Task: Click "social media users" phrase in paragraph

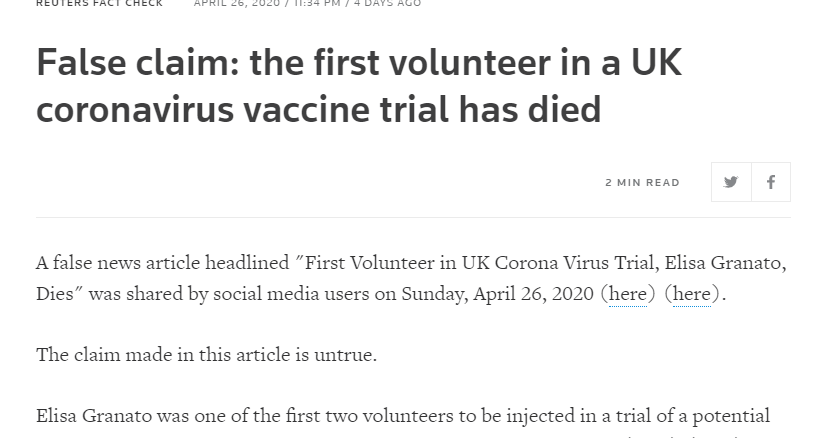Action: pos(291,294)
